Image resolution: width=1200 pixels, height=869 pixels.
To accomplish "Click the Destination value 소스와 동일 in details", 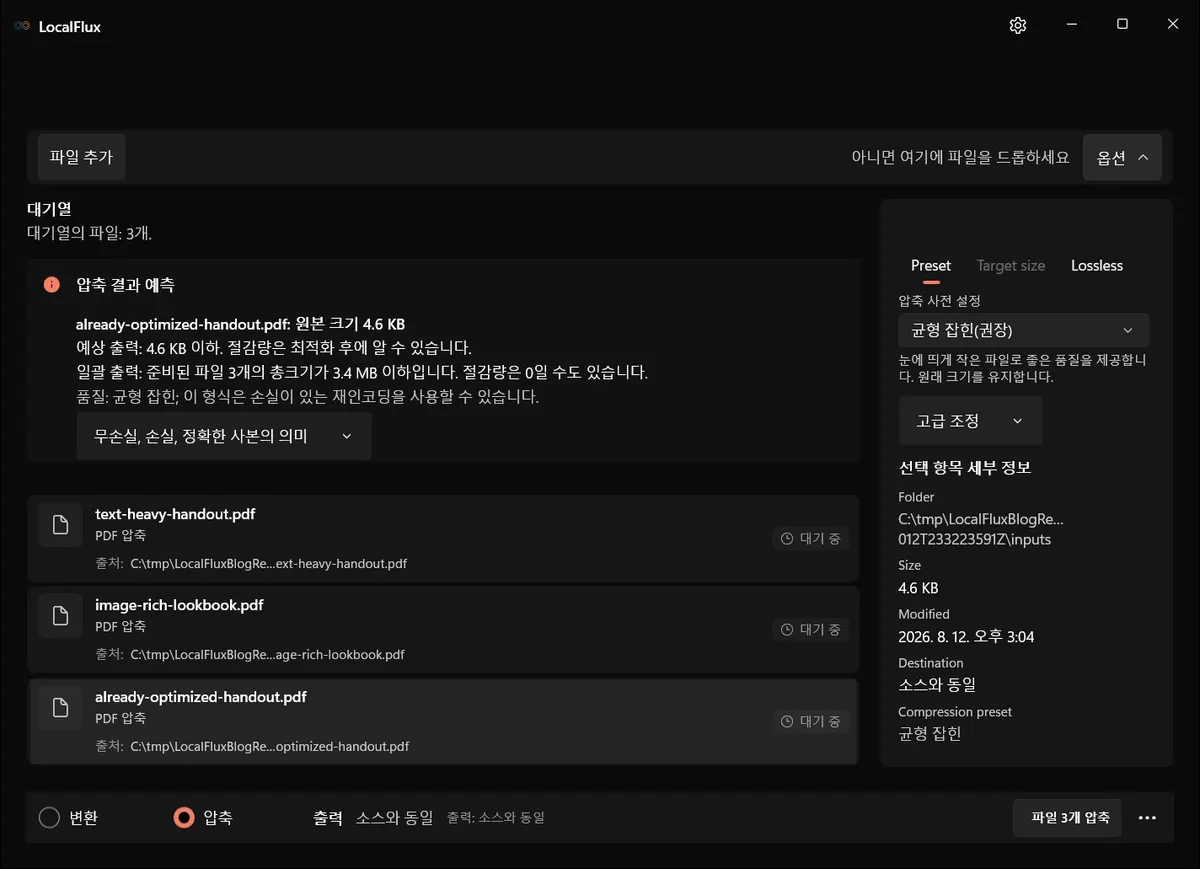I will pos(937,685).
